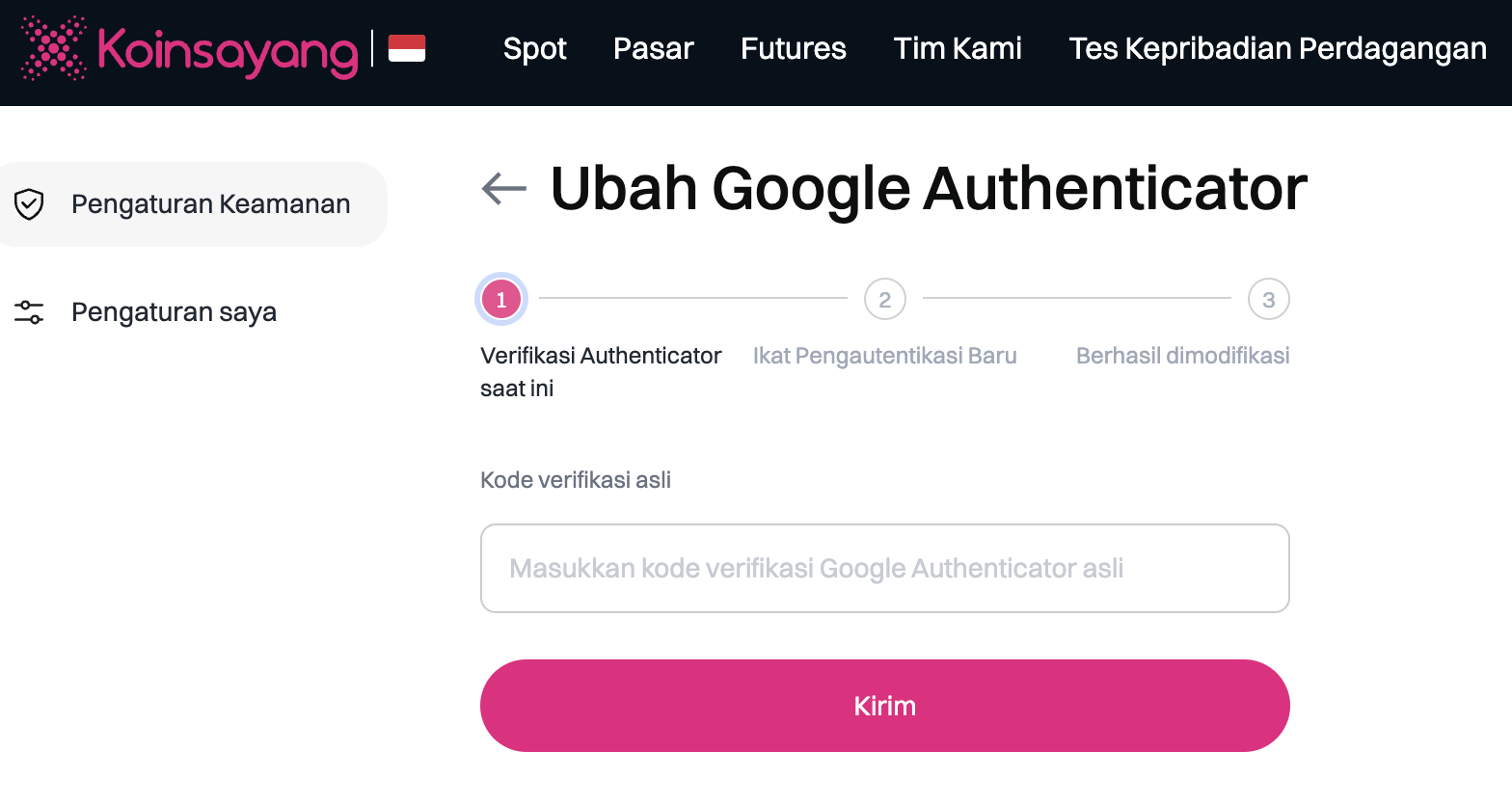The height and width of the screenshot is (804, 1512).
Task: Click the Ikat Pengautentikasi Baru step label
Action: [884, 356]
